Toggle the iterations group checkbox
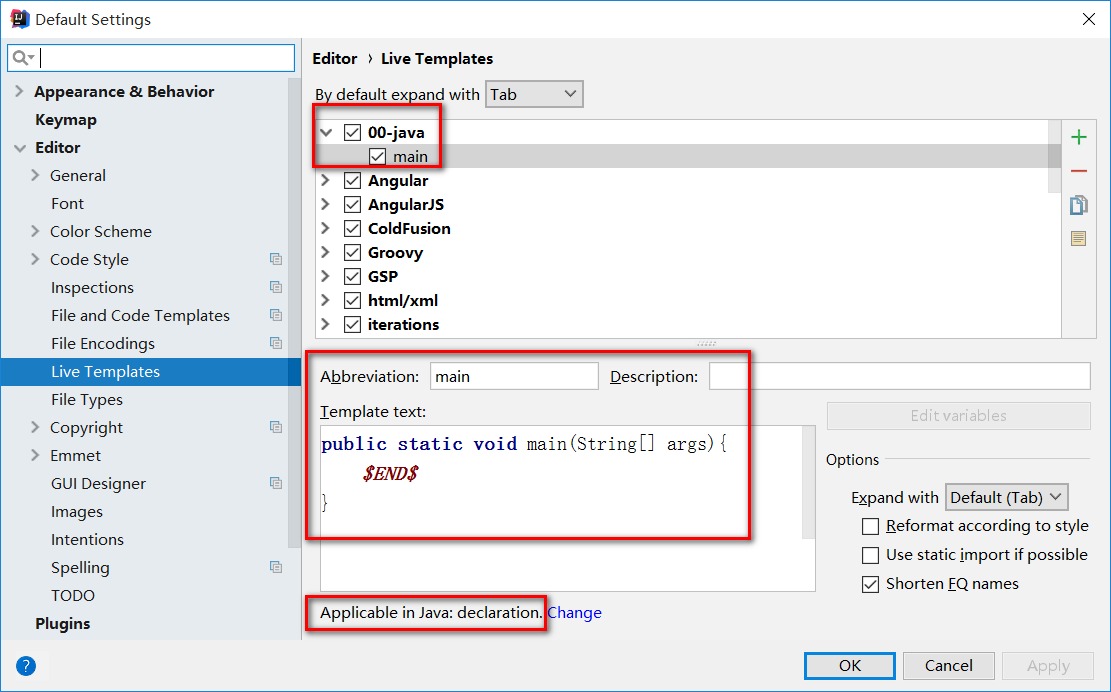1111x692 pixels. [x=352, y=324]
